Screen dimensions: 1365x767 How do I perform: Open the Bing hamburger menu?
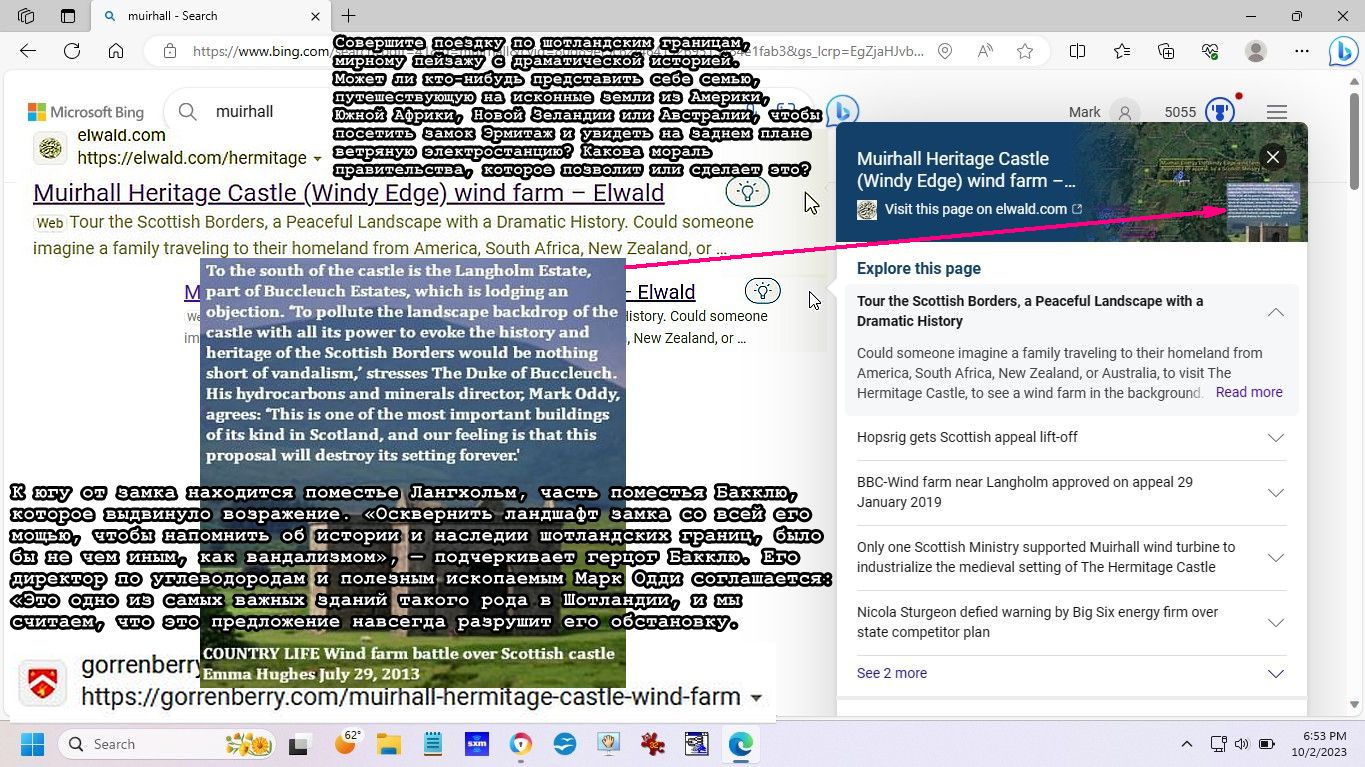coord(1277,112)
